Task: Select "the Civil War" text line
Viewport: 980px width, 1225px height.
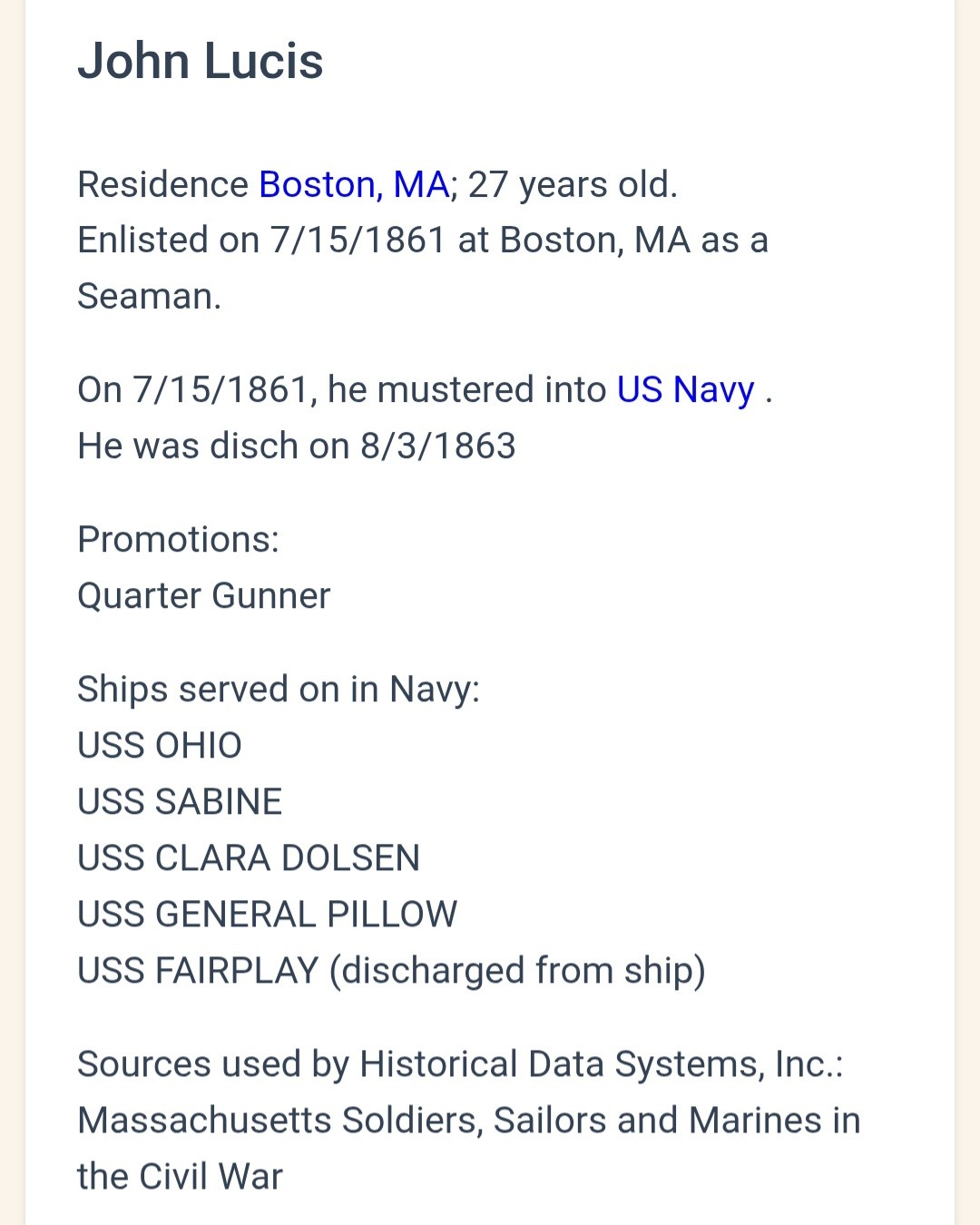Action: (180, 1177)
